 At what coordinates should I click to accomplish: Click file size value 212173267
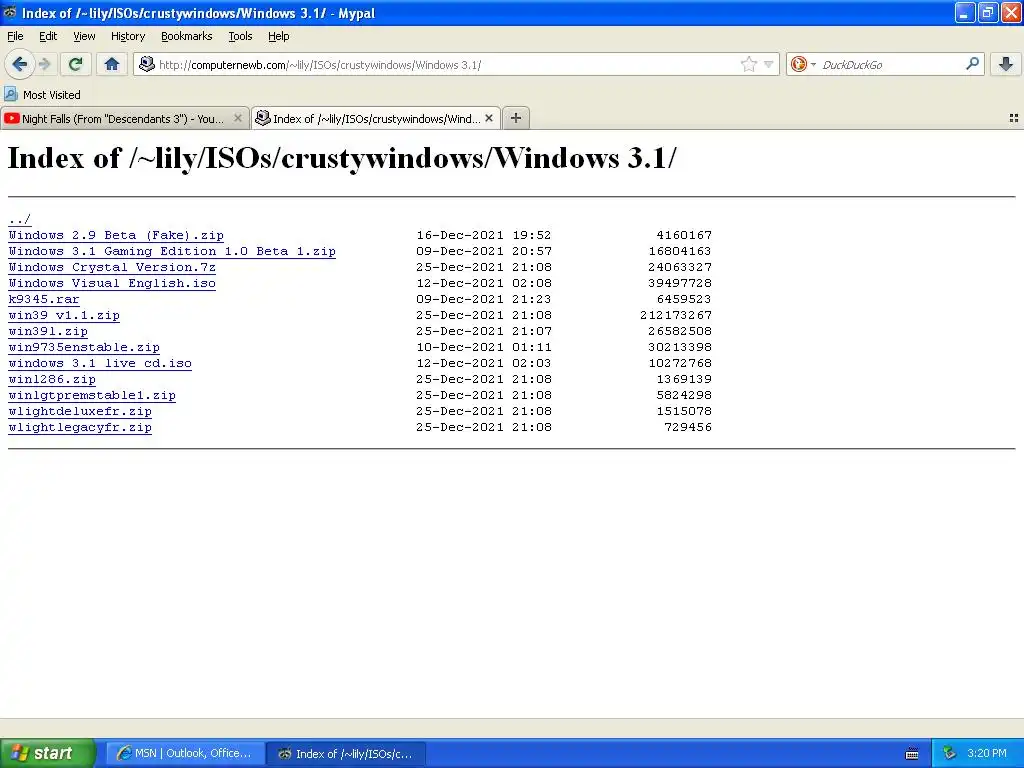click(x=676, y=315)
